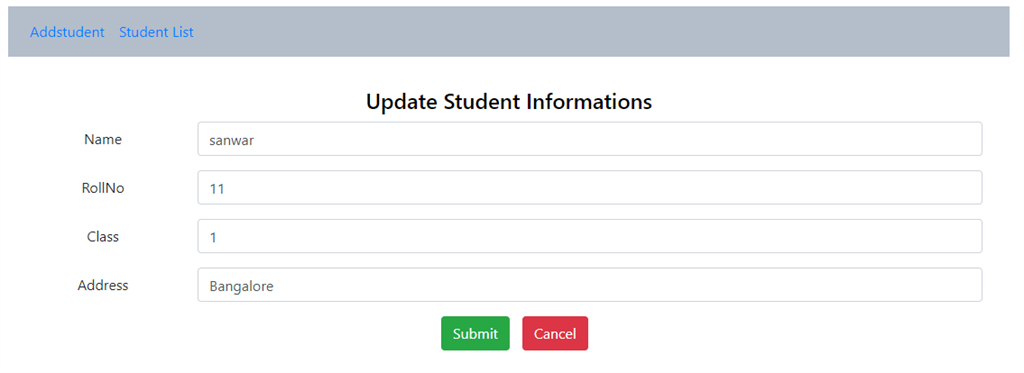The width and height of the screenshot is (1024, 373).
Task: Click the Bangalore text in Address box
Action: pyautogui.click(x=241, y=286)
